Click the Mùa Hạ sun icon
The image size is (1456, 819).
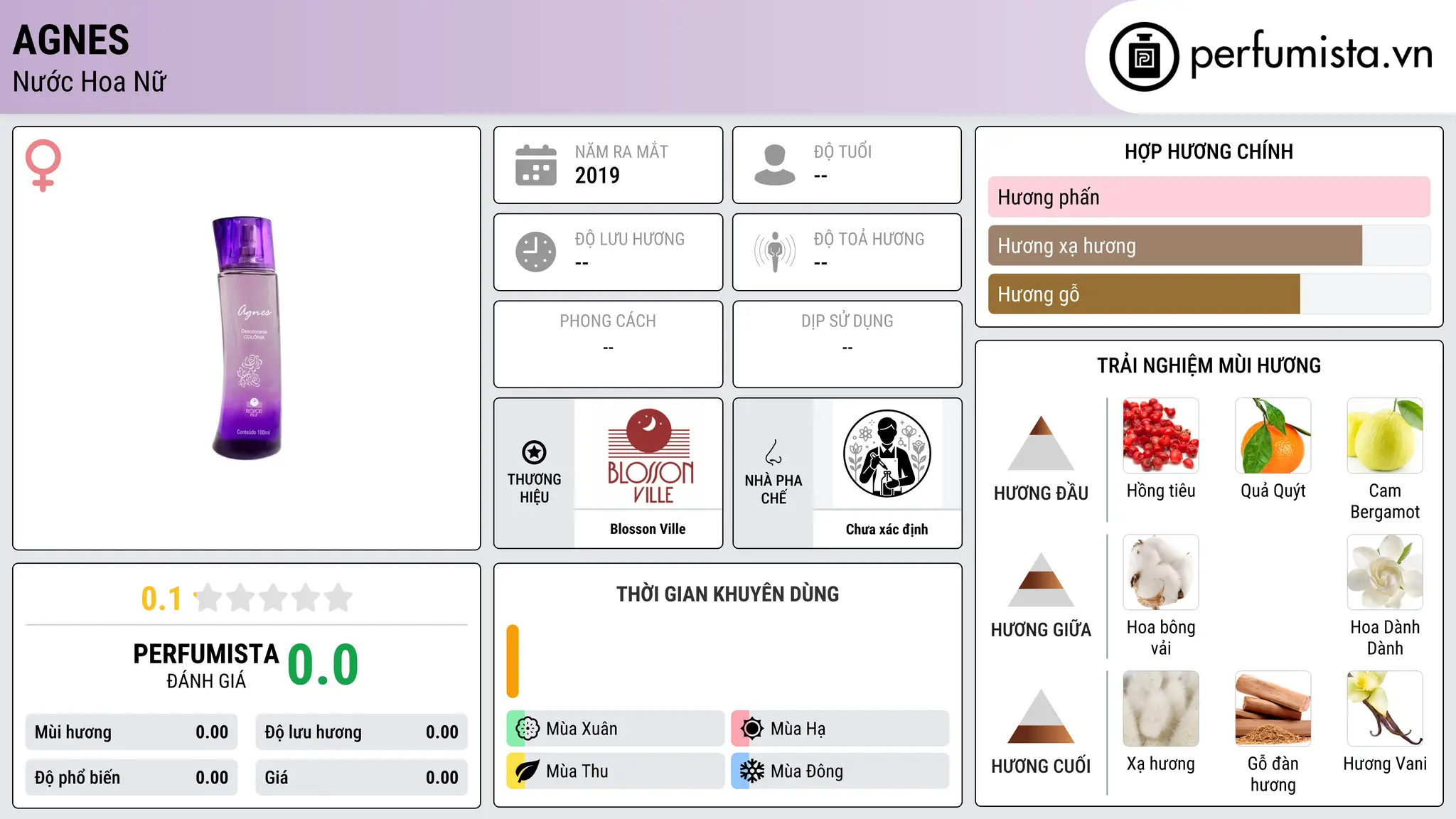tap(752, 729)
